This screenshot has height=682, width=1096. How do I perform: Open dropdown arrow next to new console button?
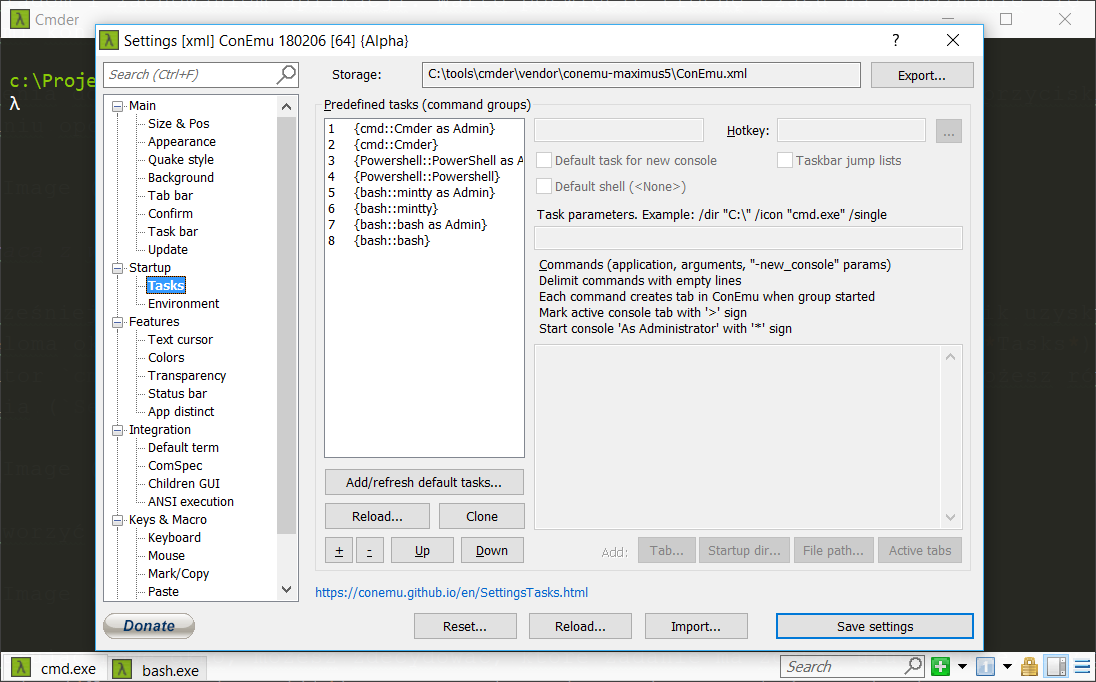[962, 667]
